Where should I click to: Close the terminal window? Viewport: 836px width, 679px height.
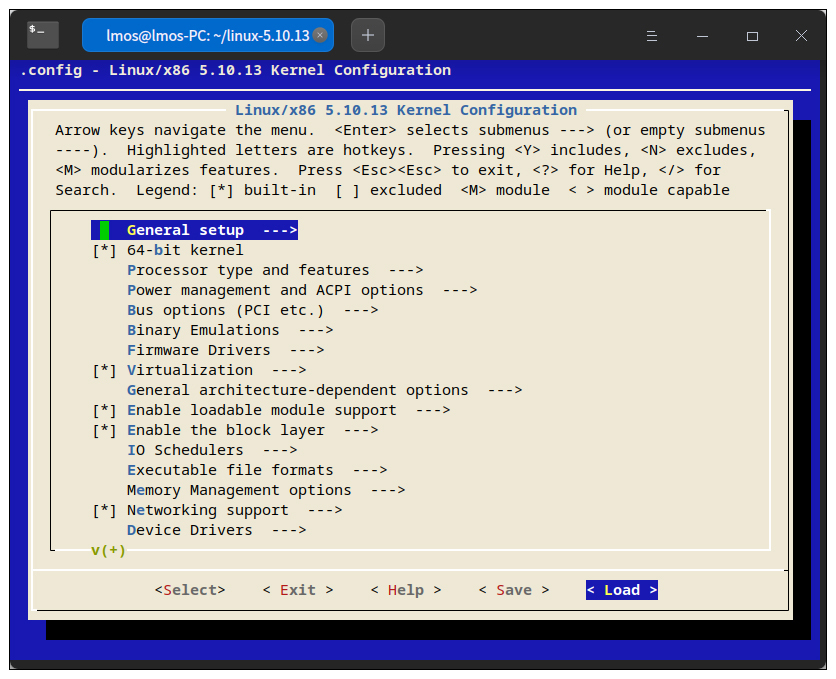pos(801,35)
